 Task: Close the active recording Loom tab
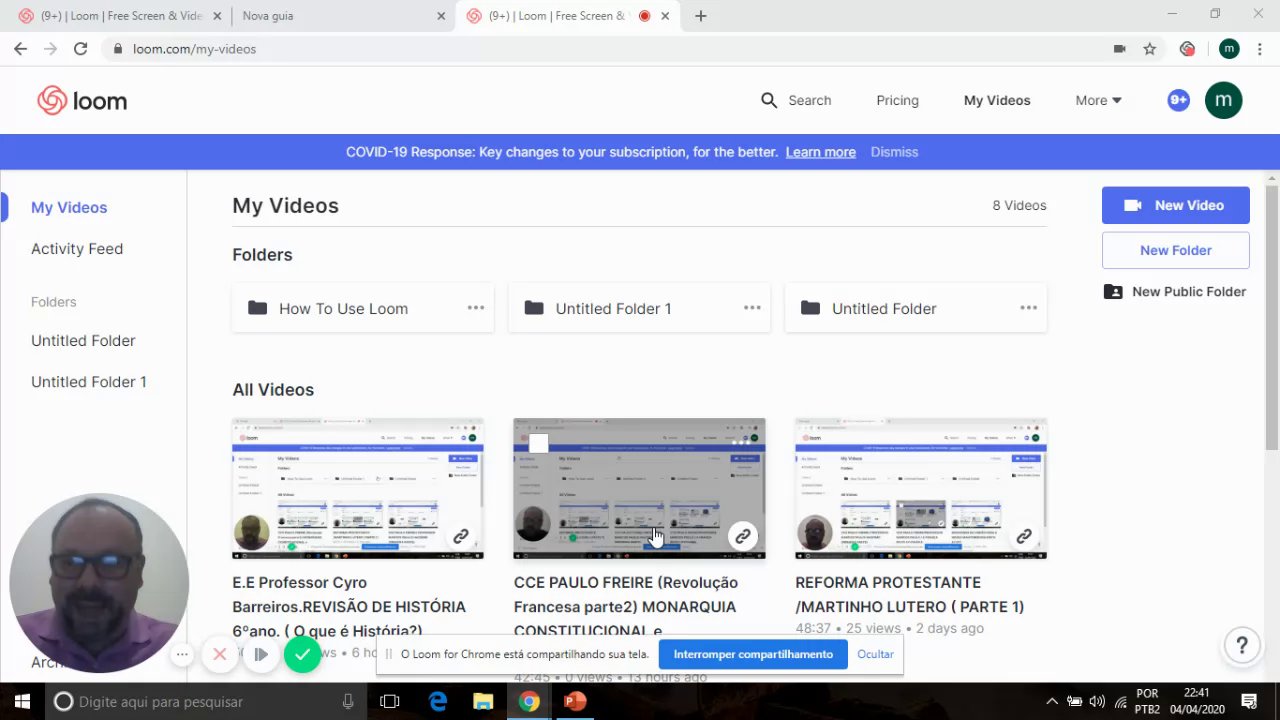point(665,16)
